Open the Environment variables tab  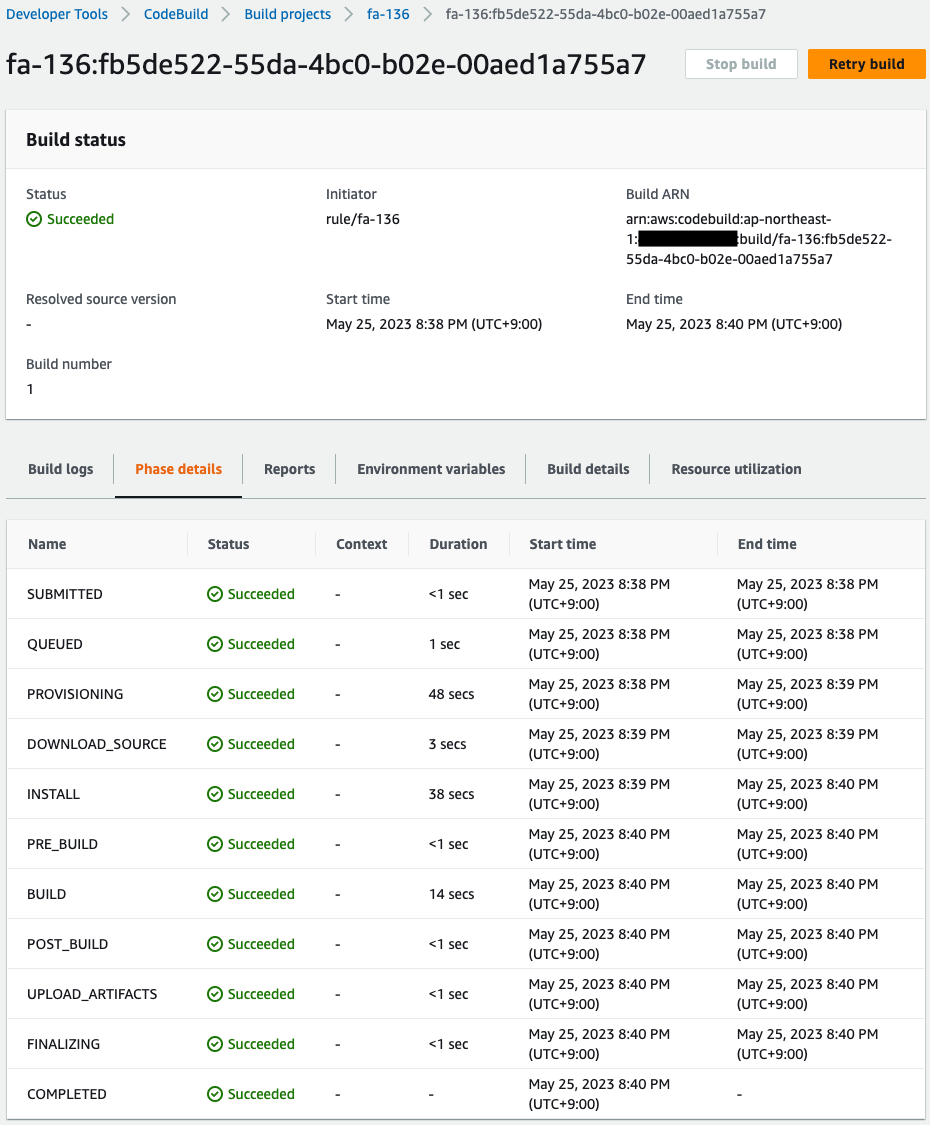pyautogui.click(x=431, y=469)
